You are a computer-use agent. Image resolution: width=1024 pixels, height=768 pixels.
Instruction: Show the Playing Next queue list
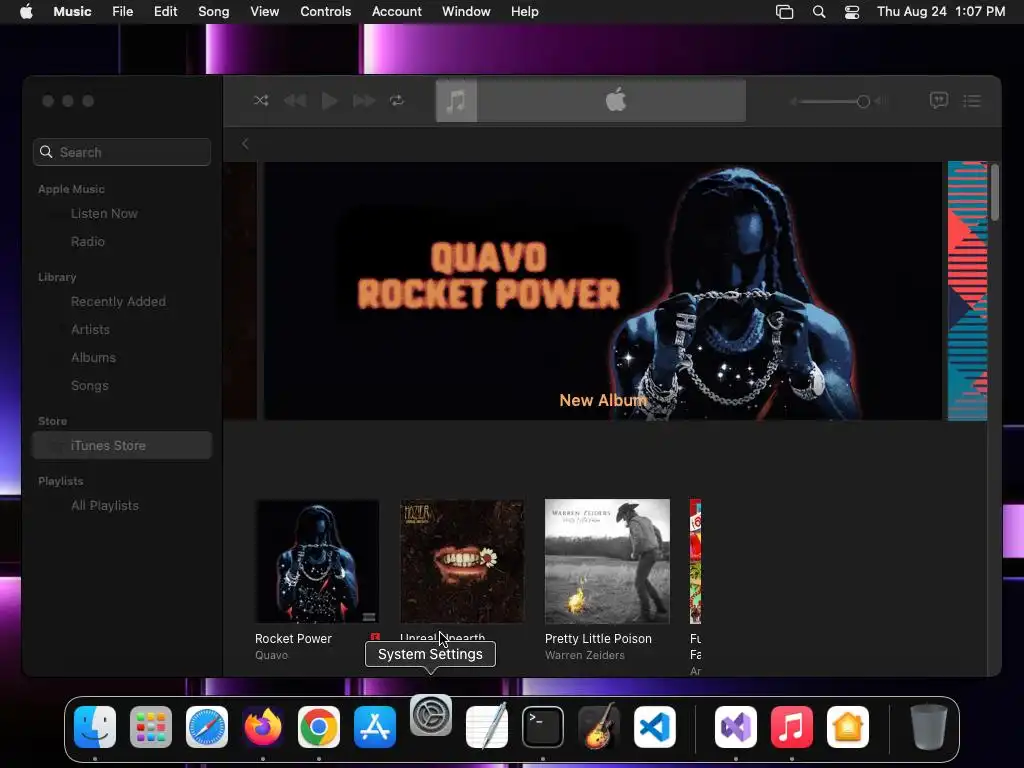point(972,101)
